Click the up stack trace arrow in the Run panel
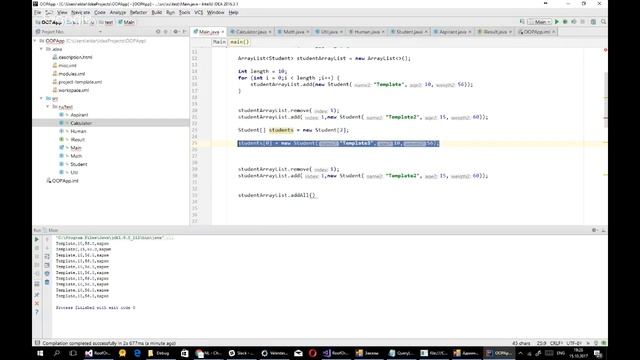The height and width of the screenshot is (360, 640). 47,239
